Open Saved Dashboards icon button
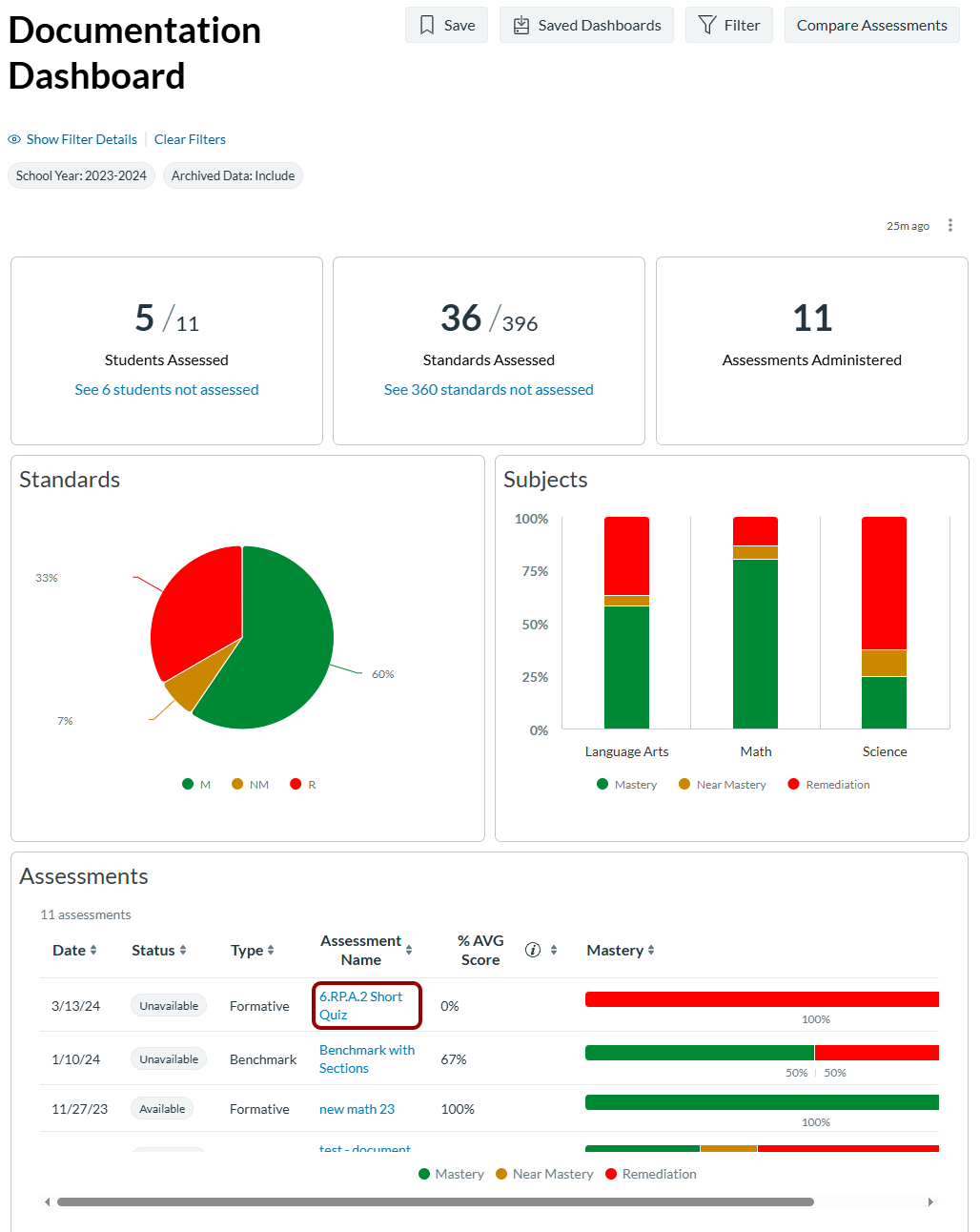Viewport: 980px width, 1232px height. coord(521,26)
